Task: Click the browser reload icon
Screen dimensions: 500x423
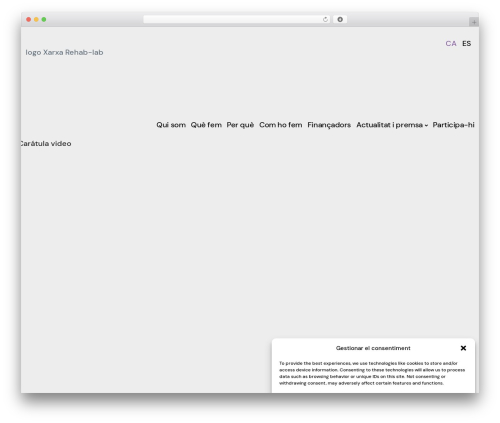Action: [x=325, y=20]
